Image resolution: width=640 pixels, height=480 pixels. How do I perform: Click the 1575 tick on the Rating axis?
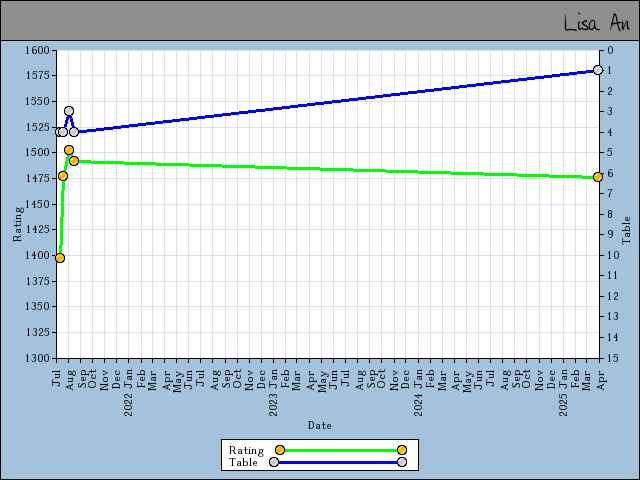pos(37,76)
